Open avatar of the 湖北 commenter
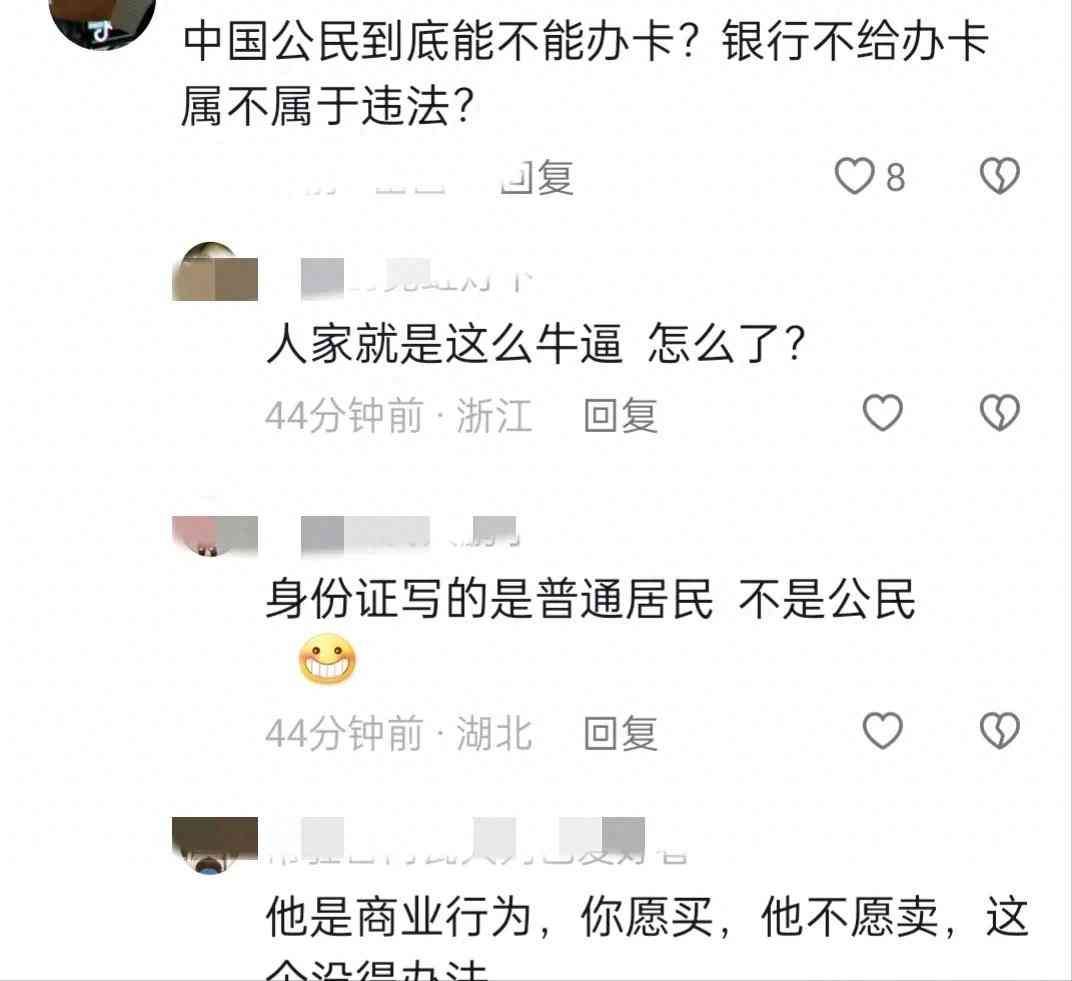Screen dimensions: 1072x981 [x=215, y=536]
